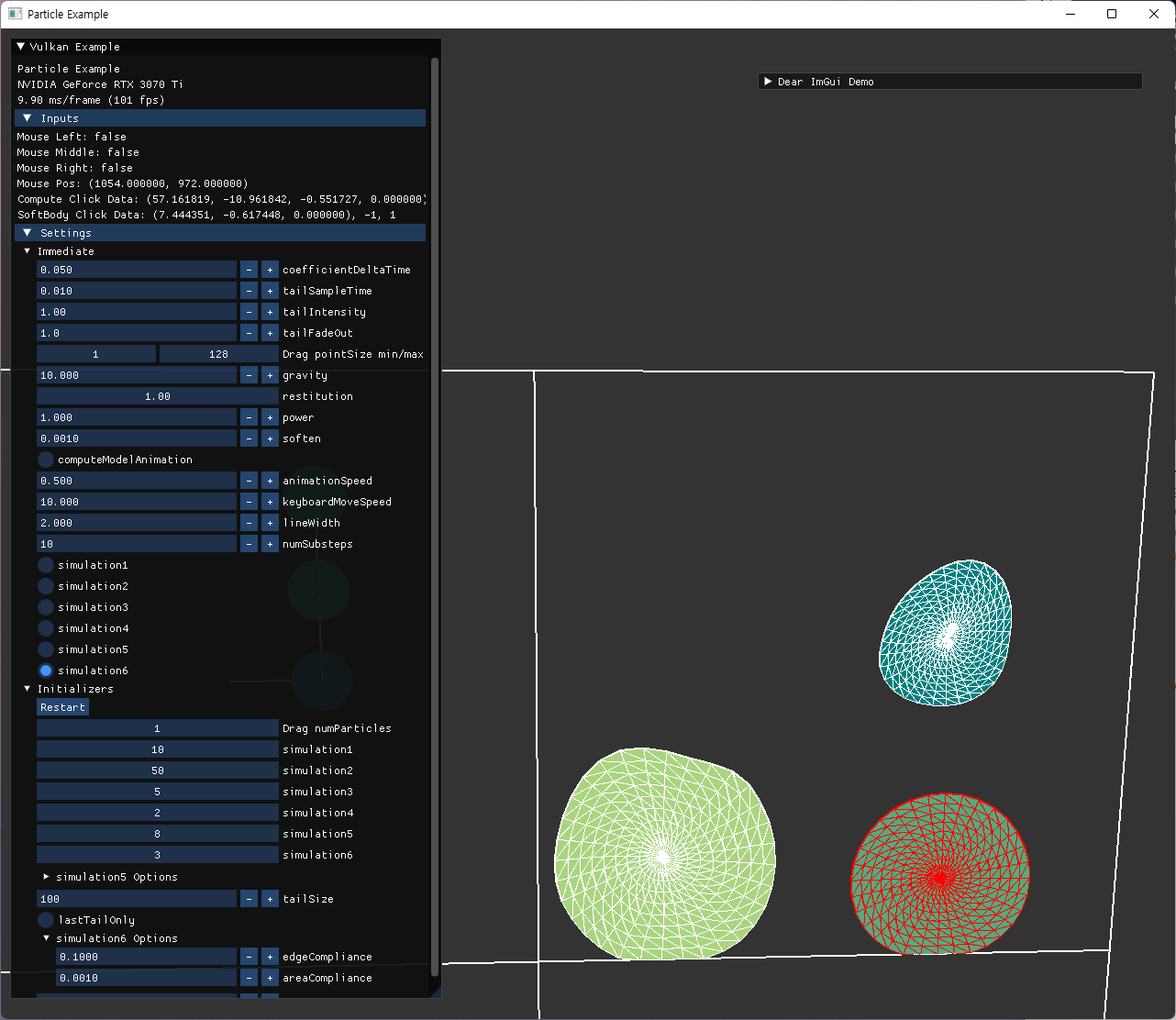This screenshot has height=1020, width=1176.
Task: Click pointSize max field showing 128
Action: pyautogui.click(x=219, y=354)
